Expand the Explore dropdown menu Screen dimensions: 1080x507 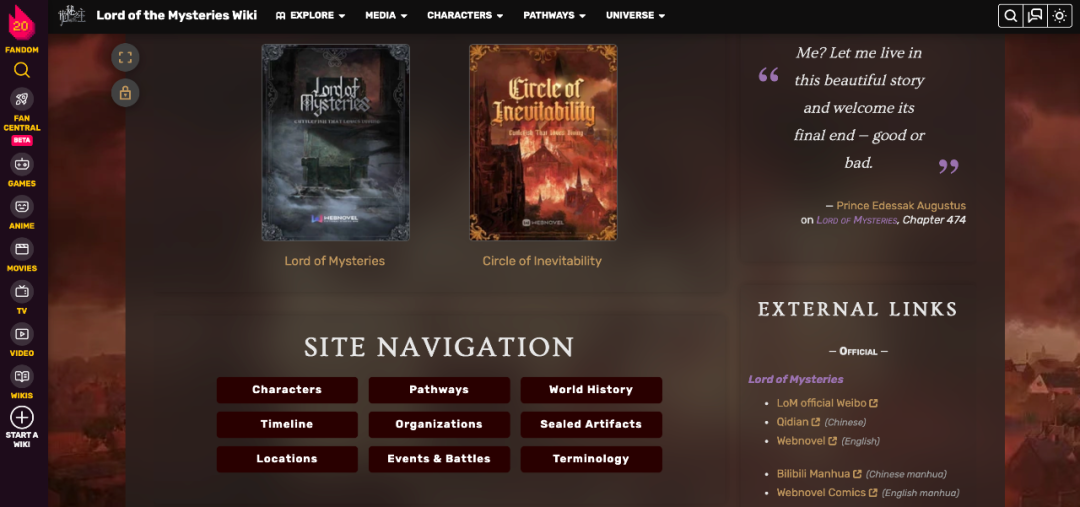point(310,15)
